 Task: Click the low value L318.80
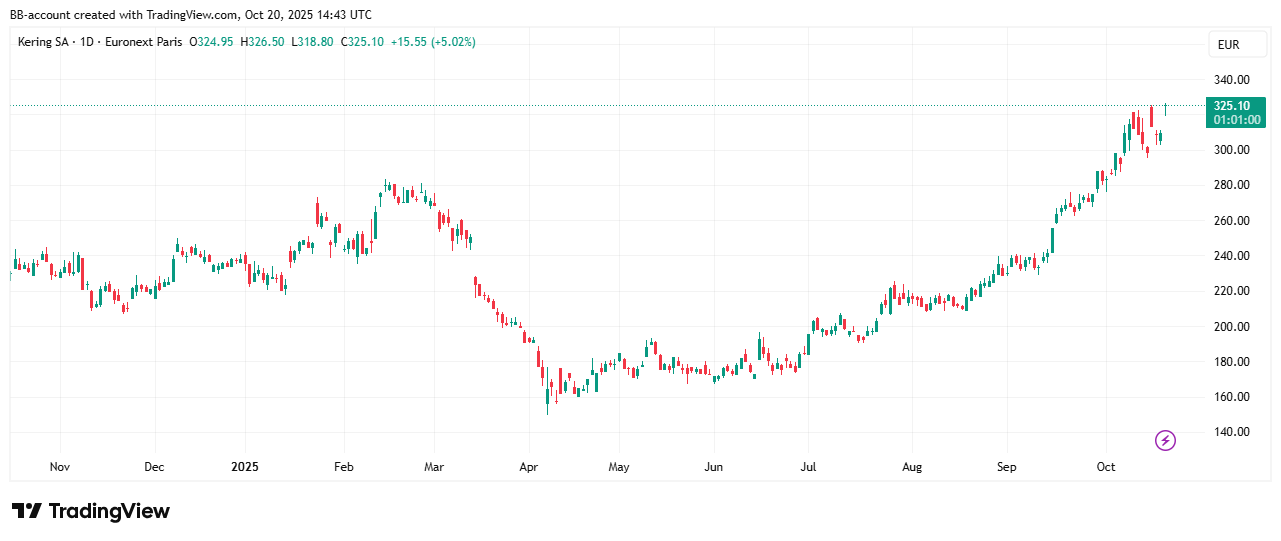click(312, 42)
